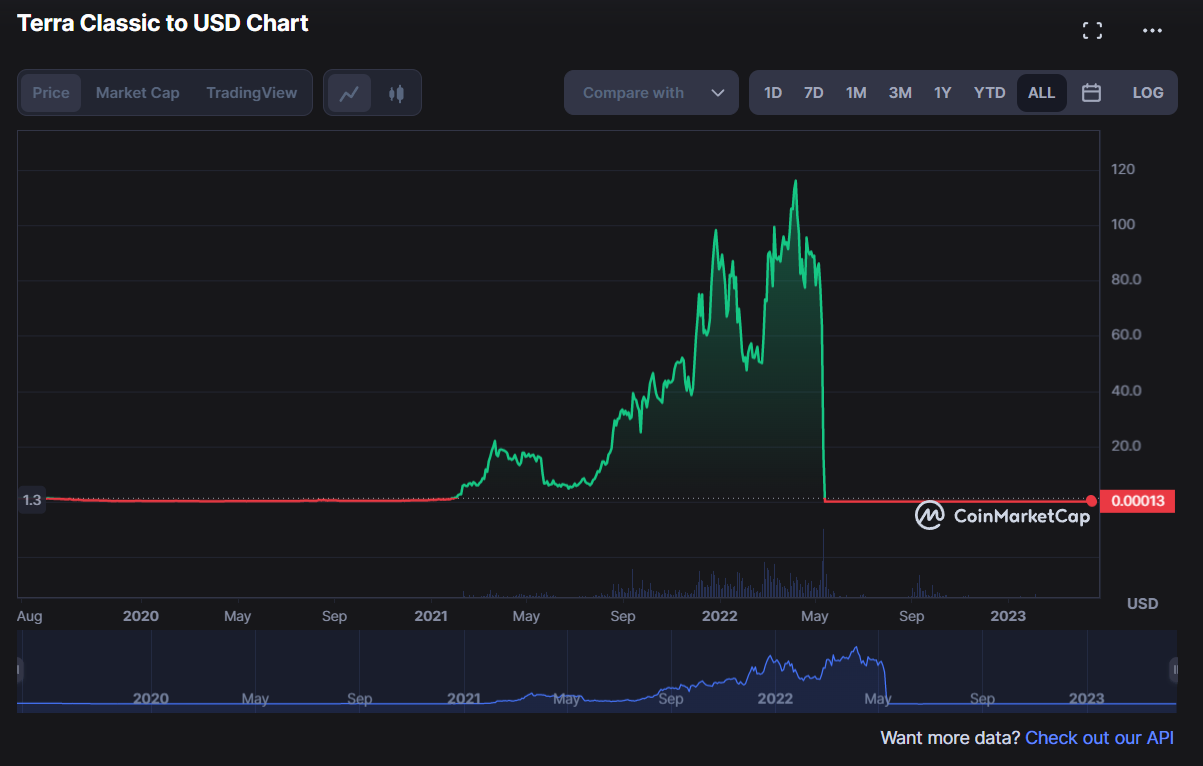Enter fullscreen chart mode
Image resolution: width=1203 pixels, height=766 pixels.
(1092, 31)
